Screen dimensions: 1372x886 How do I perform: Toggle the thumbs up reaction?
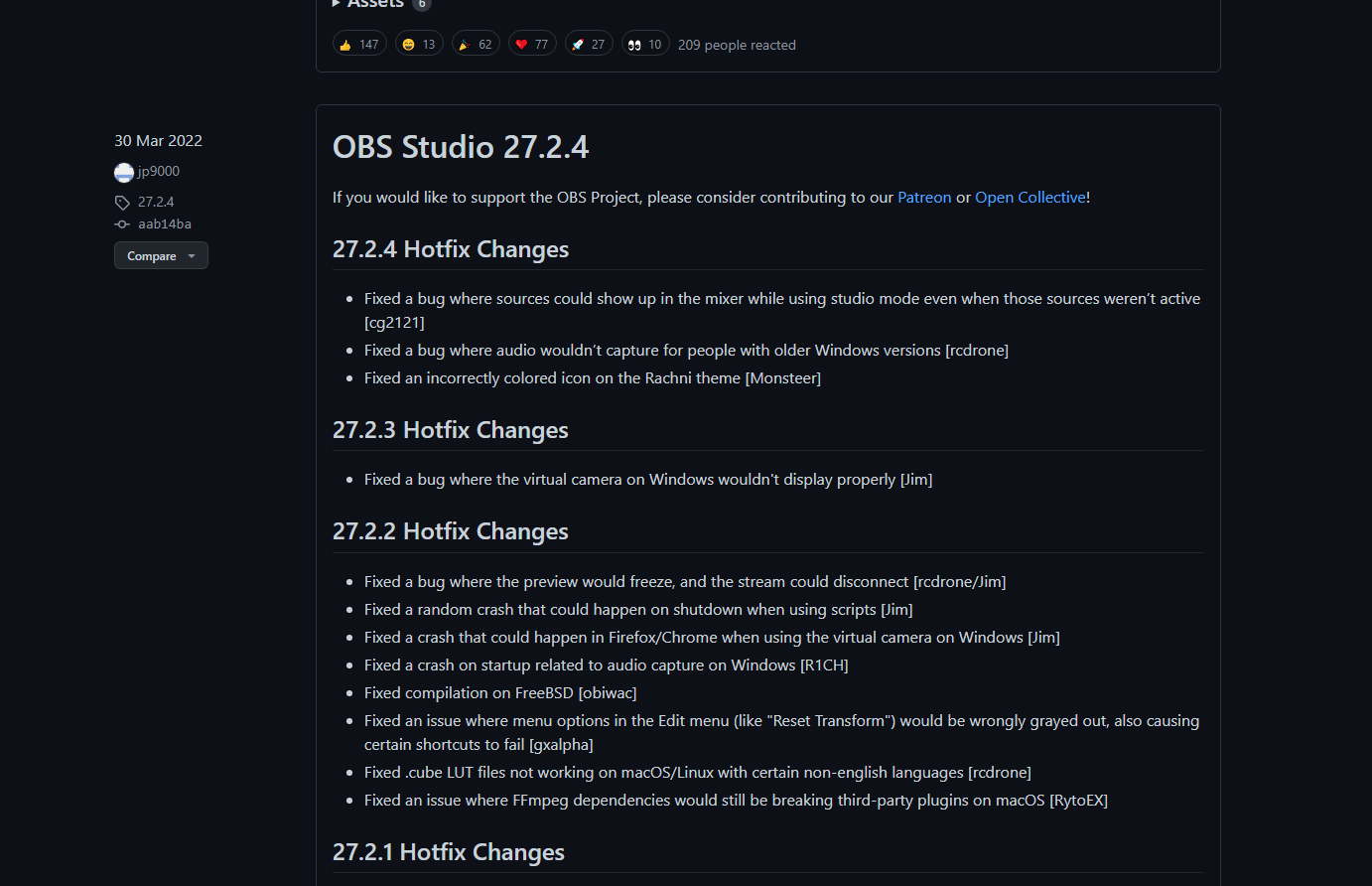click(x=358, y=43)
